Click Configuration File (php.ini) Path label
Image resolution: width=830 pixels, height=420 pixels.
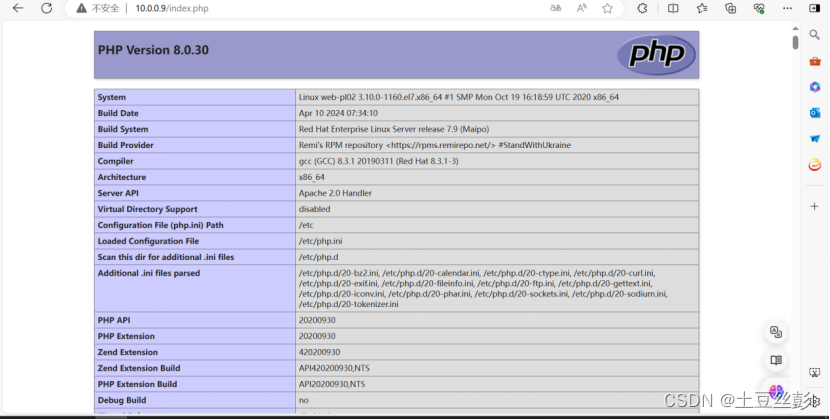(x=160, y=225)
